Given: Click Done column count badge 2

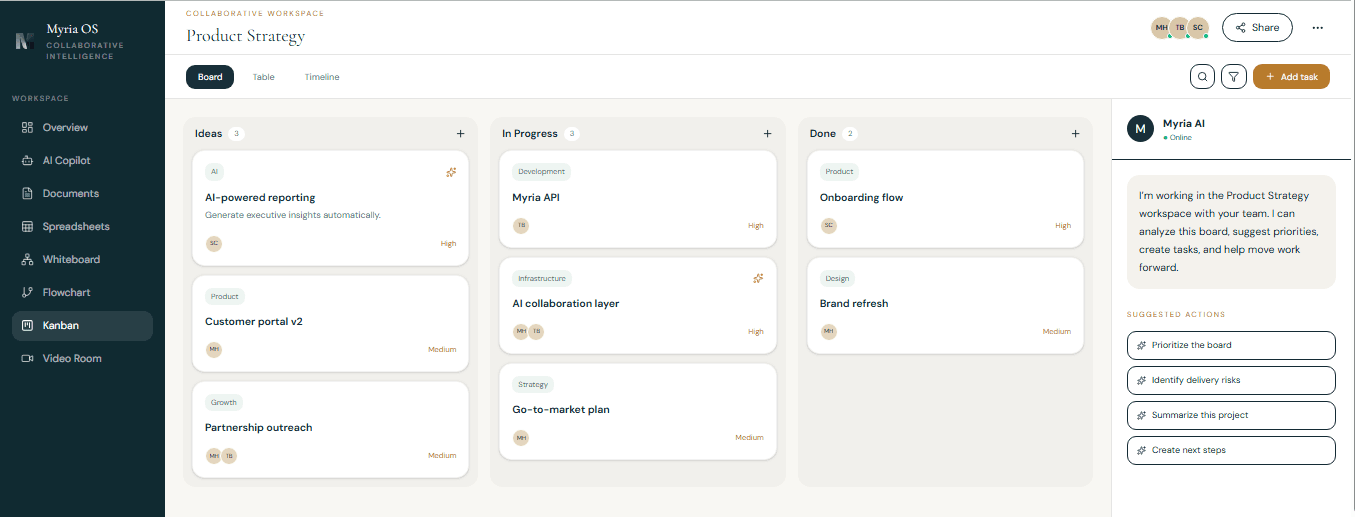Looking at the screenshot, I should [x=851, y=134].
